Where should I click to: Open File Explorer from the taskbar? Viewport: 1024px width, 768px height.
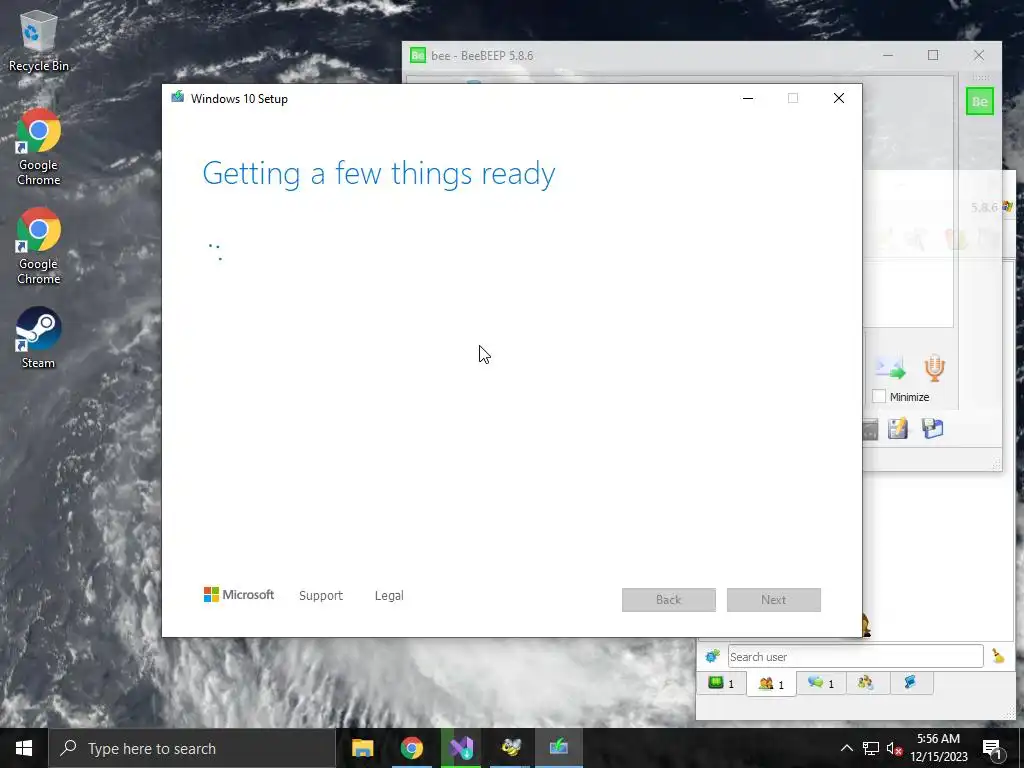[362, 748]
